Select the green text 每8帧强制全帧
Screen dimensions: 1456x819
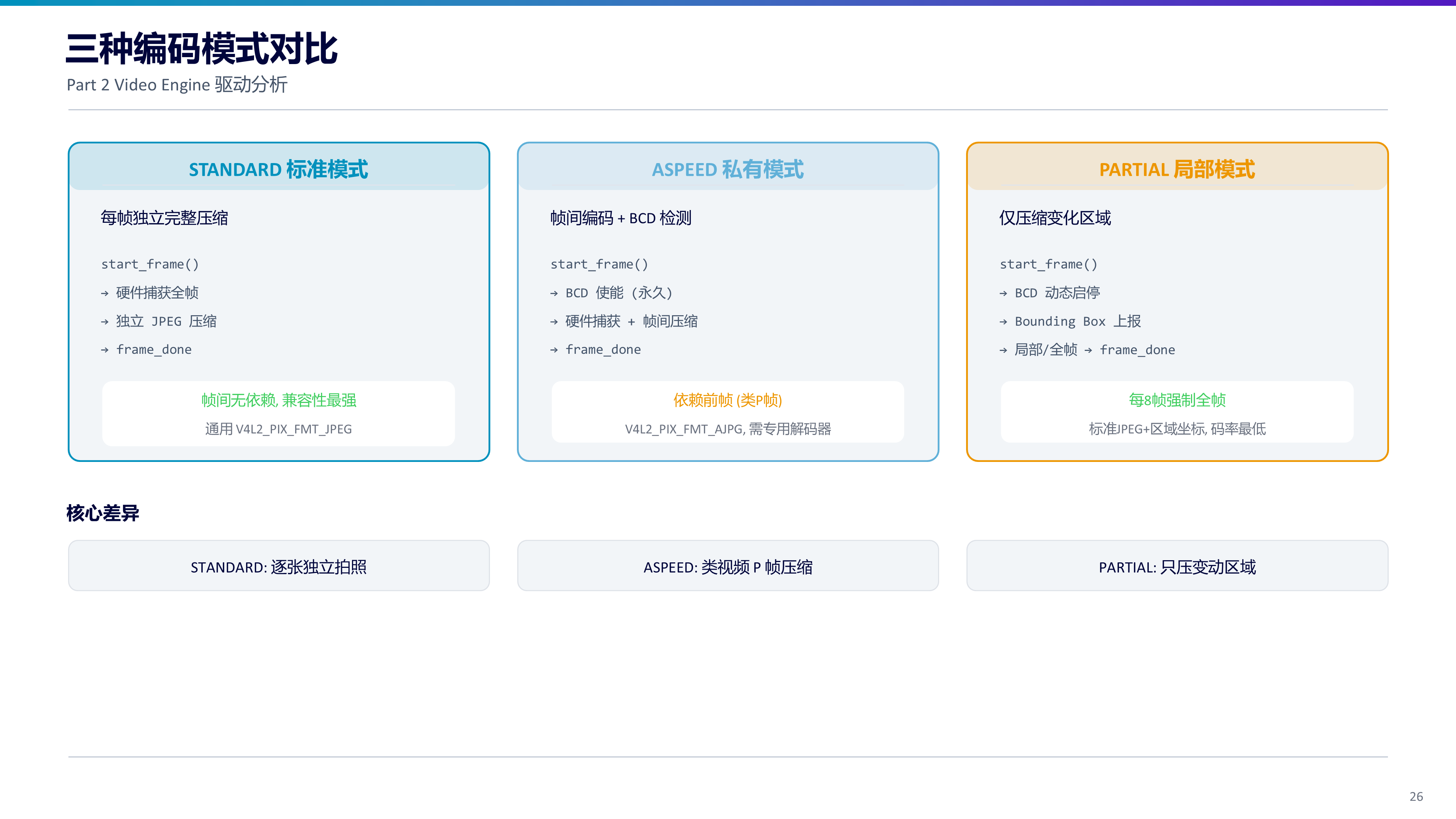[1177, 400]
